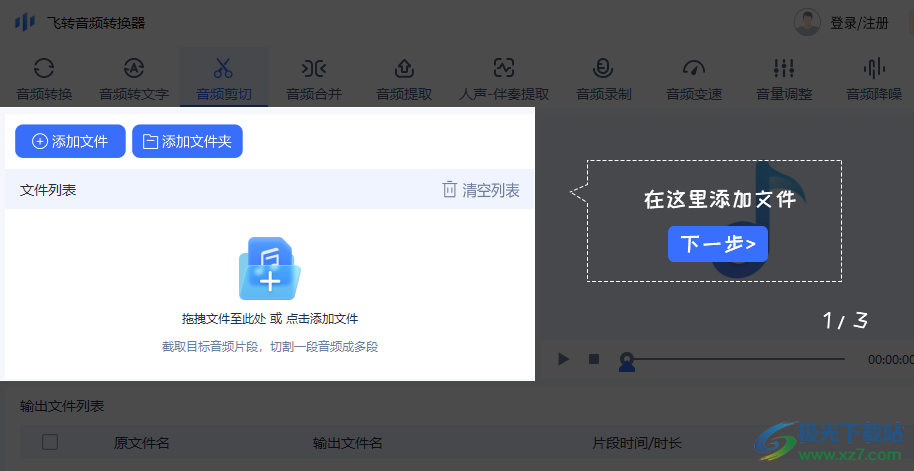Click the playback progress slider handle
Screen dimensions: 914x471
point(627,362)
